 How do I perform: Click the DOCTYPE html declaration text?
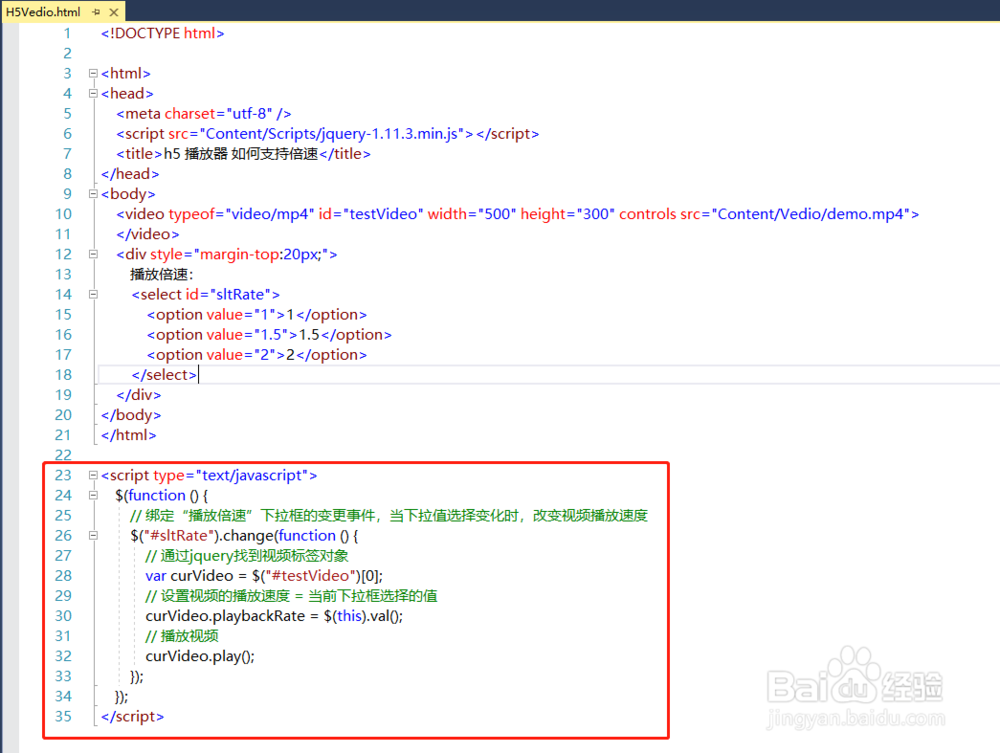pos(163,33)
